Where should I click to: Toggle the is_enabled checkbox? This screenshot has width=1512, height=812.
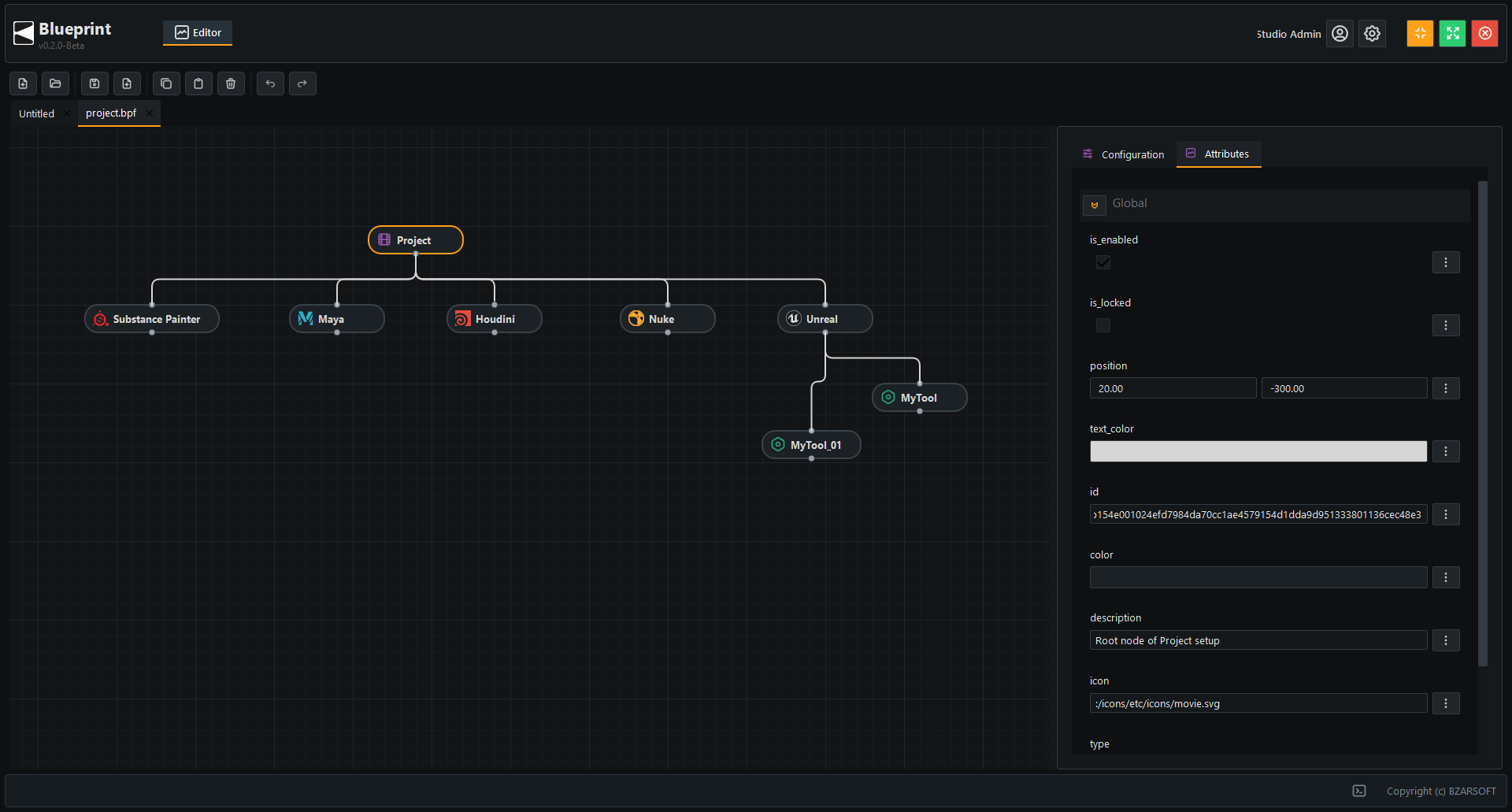[x=1103, y=262]
